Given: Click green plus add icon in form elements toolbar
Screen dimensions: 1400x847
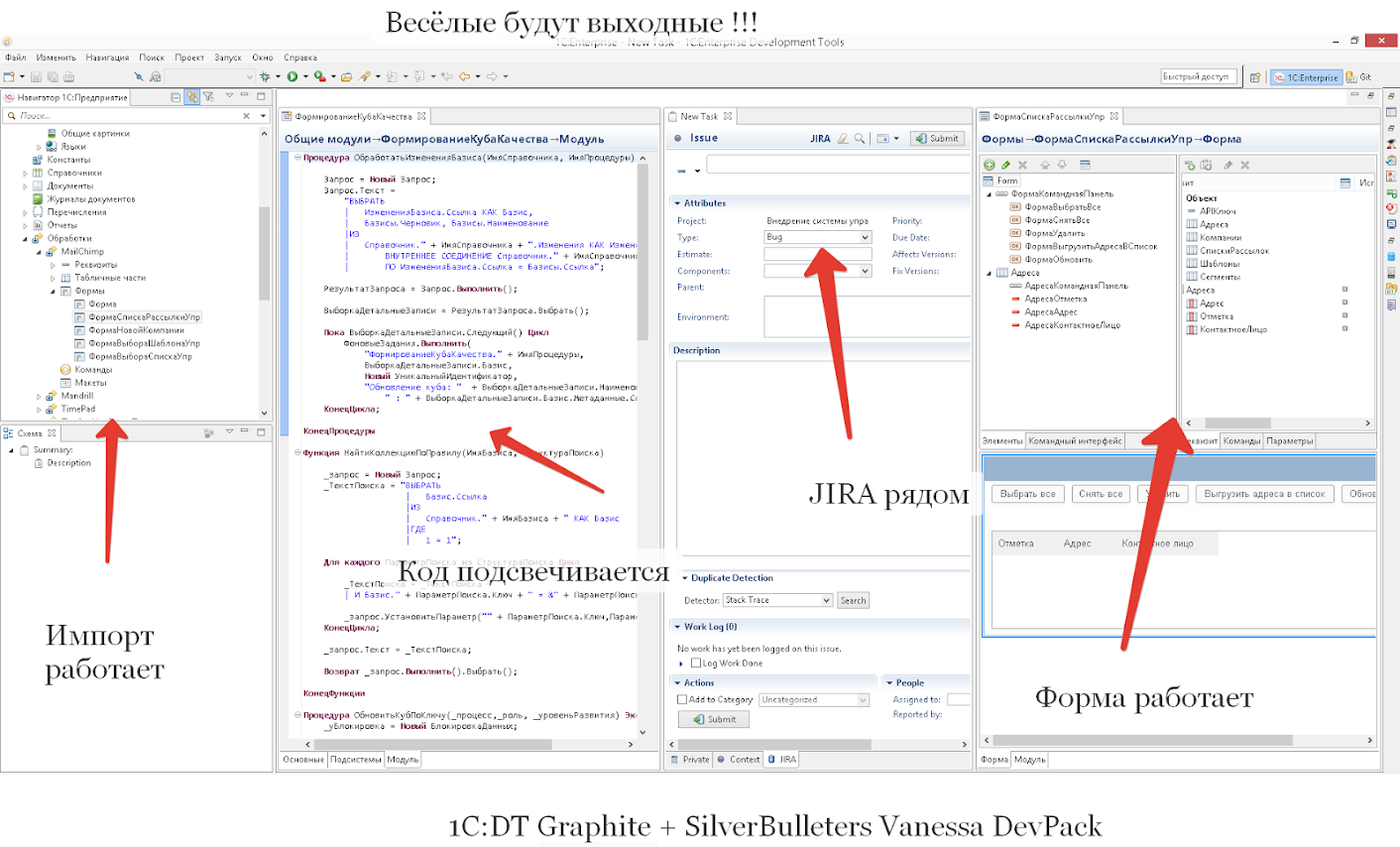Looking at the screenshot, I should pyautogui.click(x=990, y=165).
